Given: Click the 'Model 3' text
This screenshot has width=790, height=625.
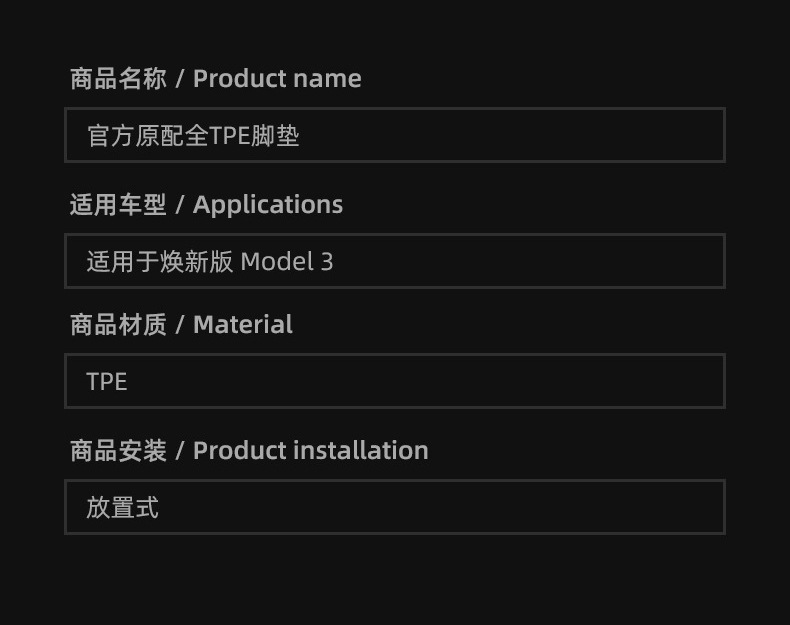Looking at the screenshot, I should point(287,261).
